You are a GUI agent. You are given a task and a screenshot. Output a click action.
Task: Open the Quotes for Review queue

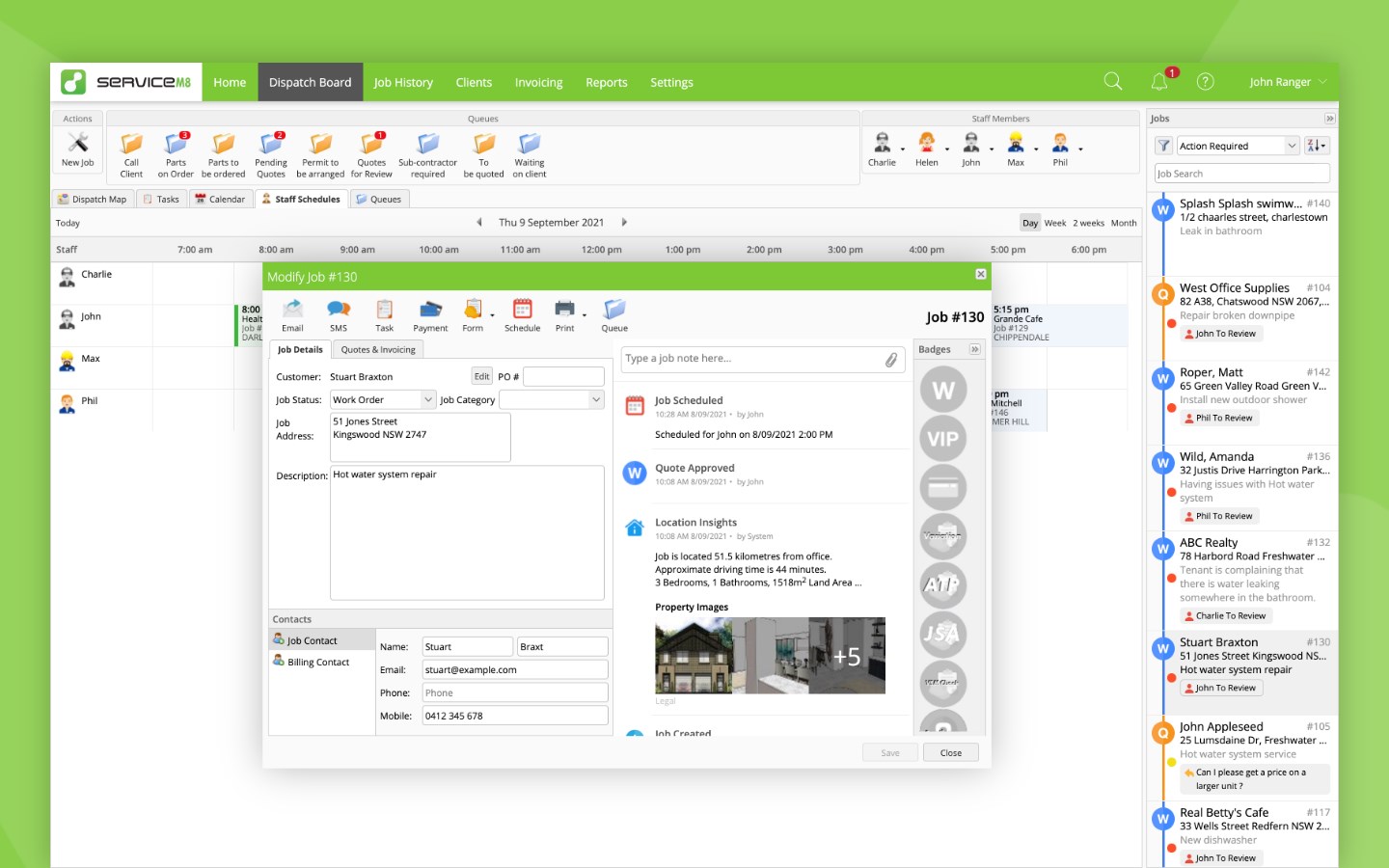[x=371, y=144]
